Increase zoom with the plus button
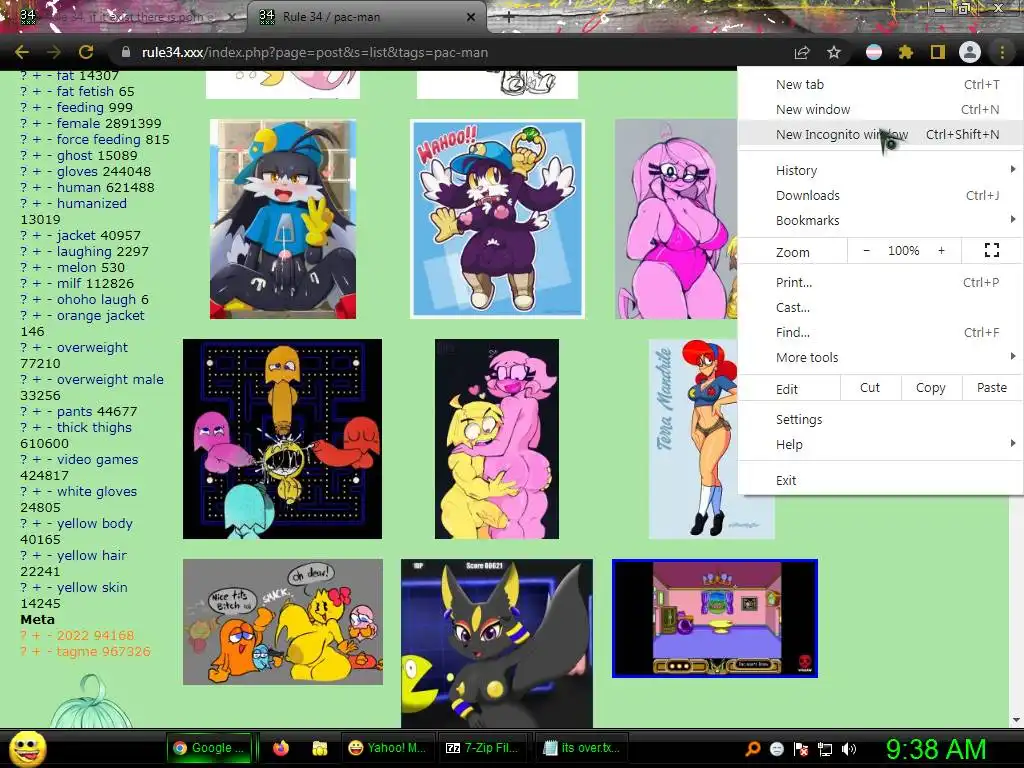 (x=941, y=250)
